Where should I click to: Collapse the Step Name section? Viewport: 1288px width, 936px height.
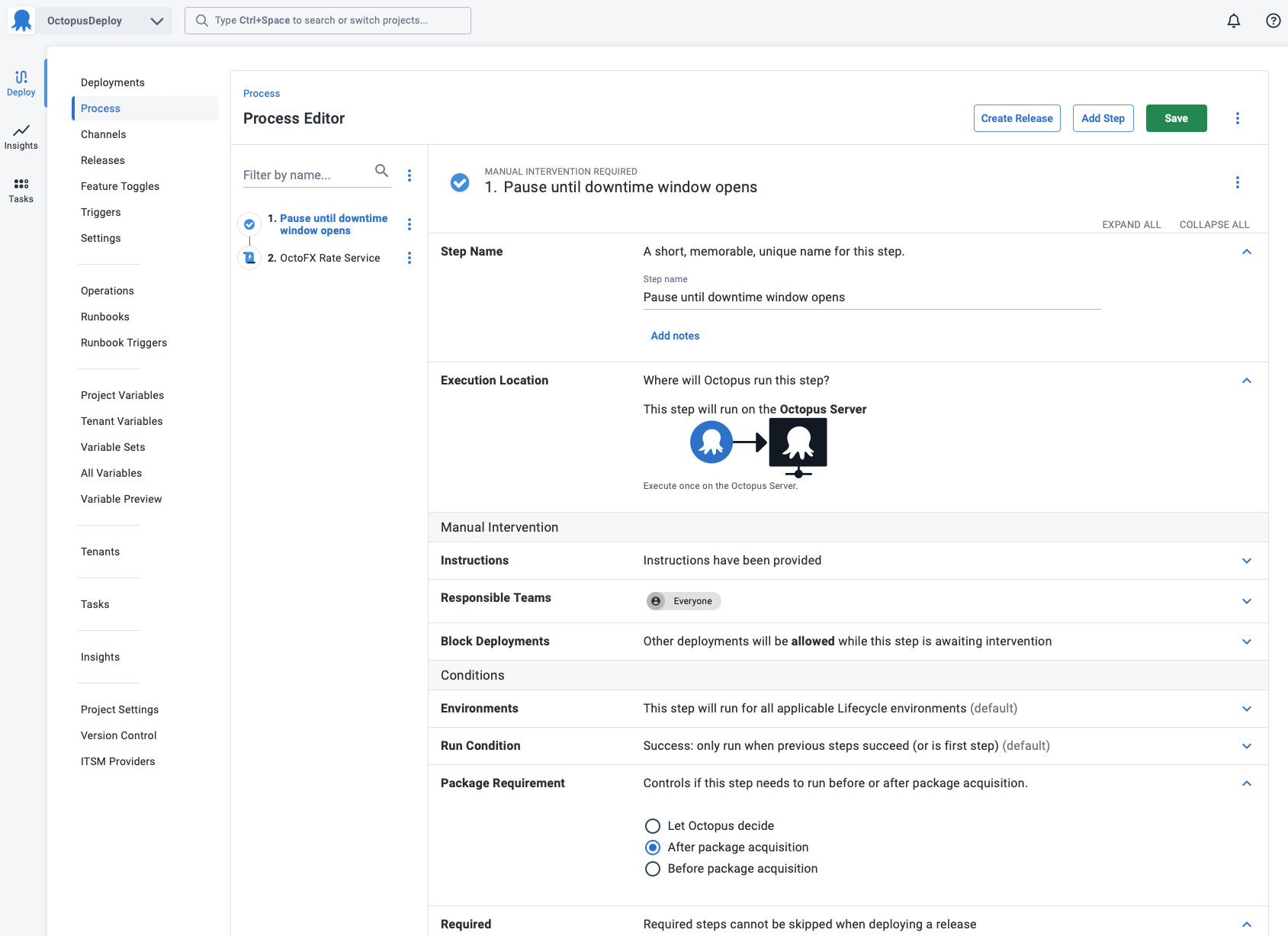[1247, 252]
